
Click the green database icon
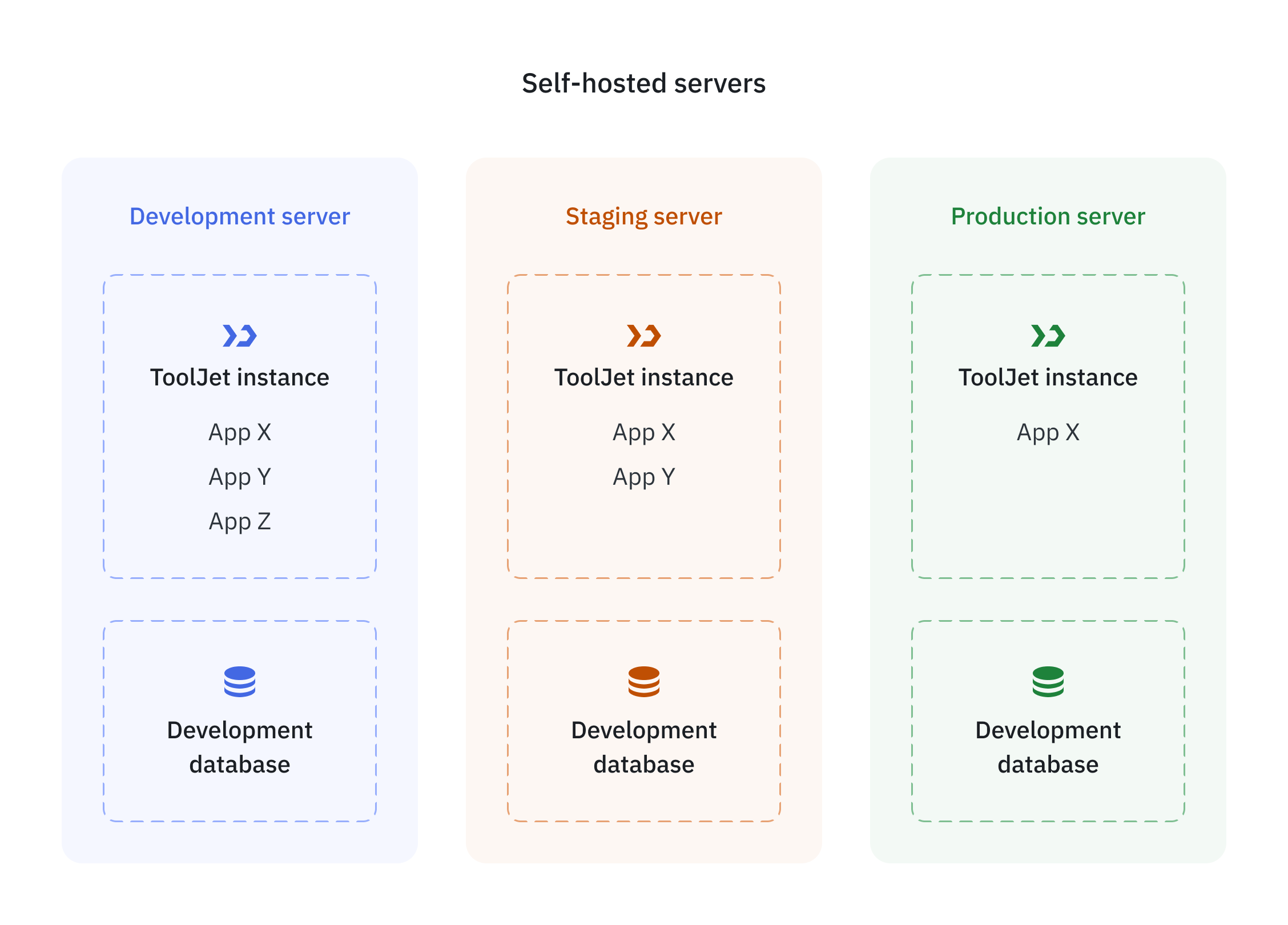coord(1048,681)
